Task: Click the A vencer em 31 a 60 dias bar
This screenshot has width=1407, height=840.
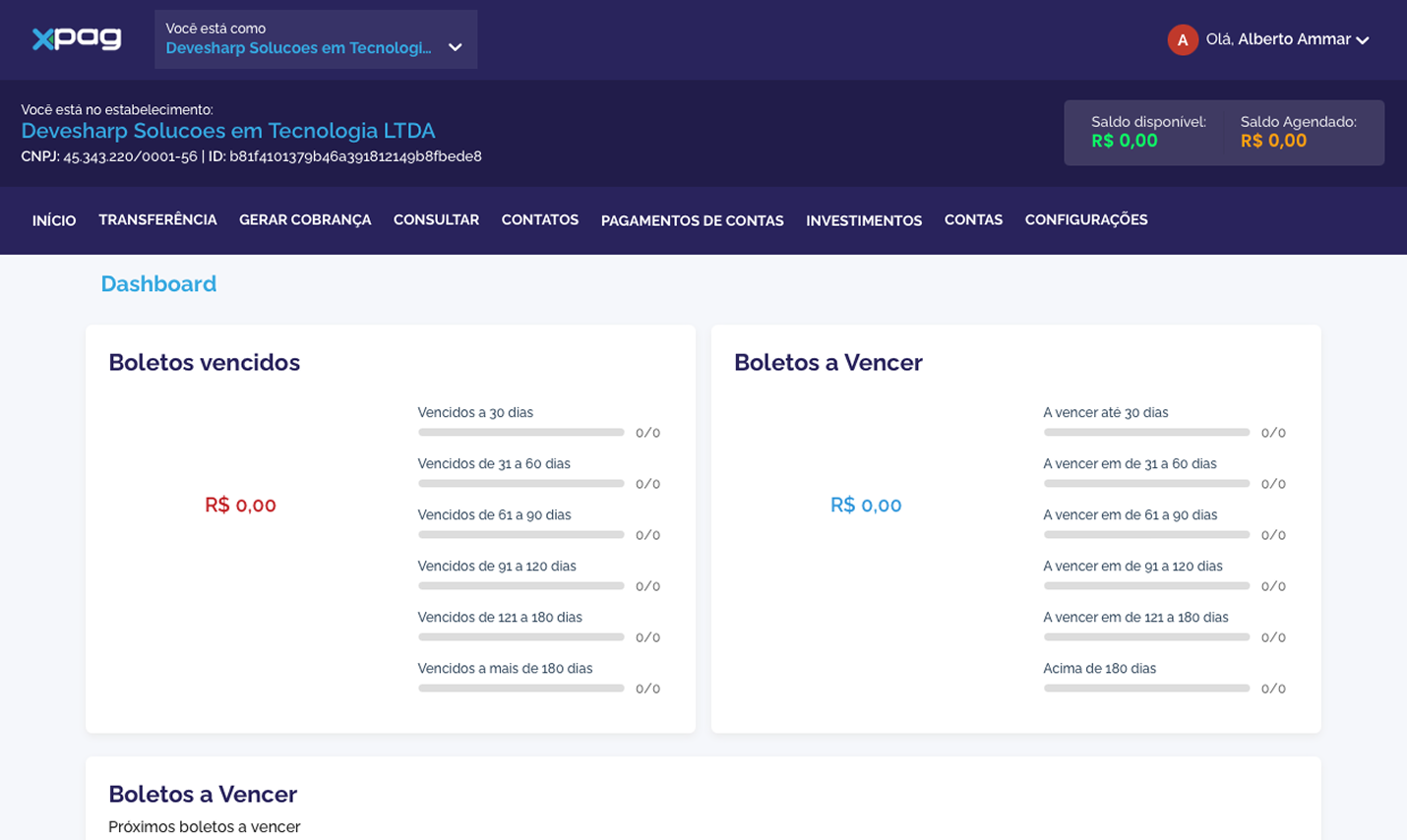Action: 1147,484
